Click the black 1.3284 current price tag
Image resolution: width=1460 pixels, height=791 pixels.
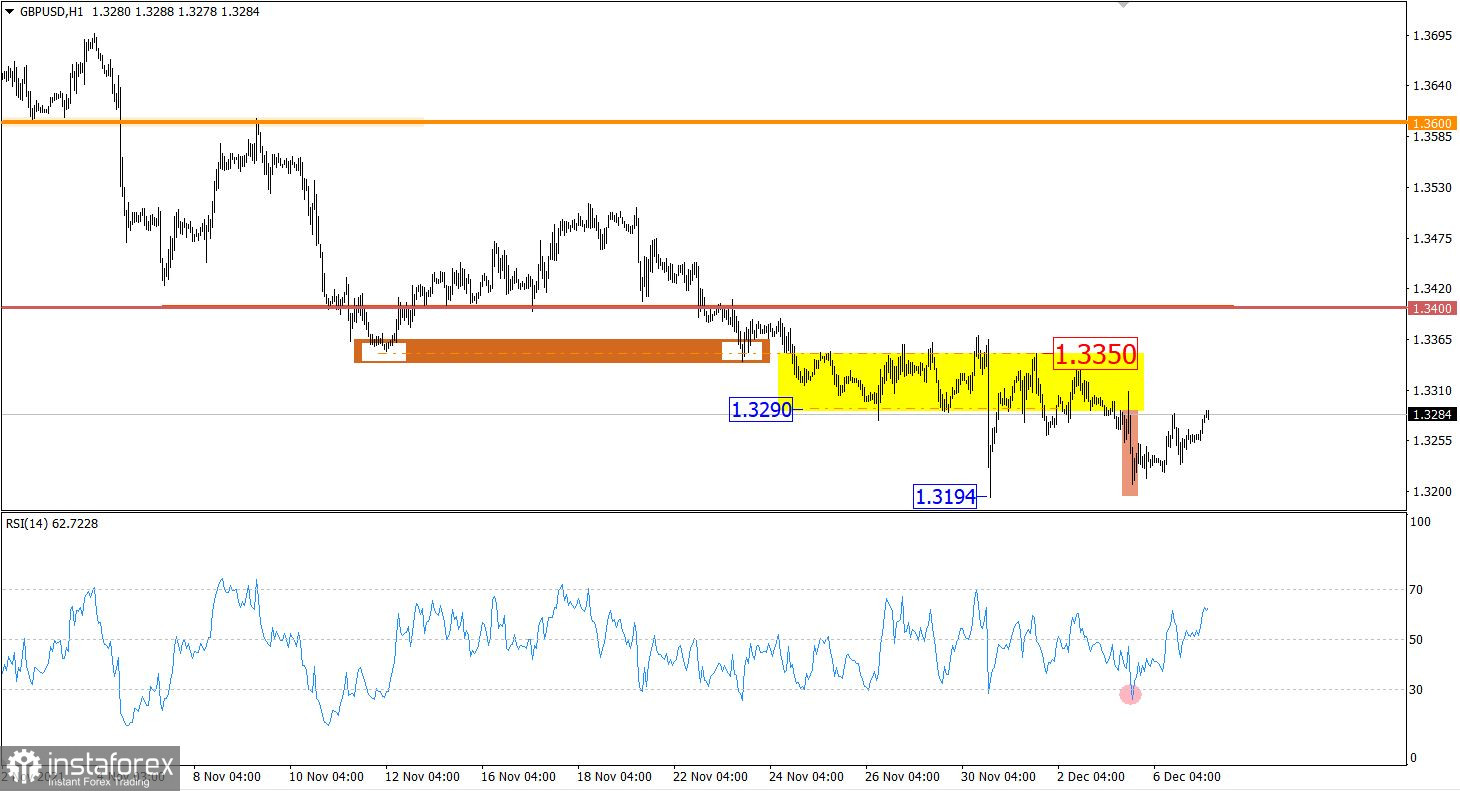tap(1432, 414)
